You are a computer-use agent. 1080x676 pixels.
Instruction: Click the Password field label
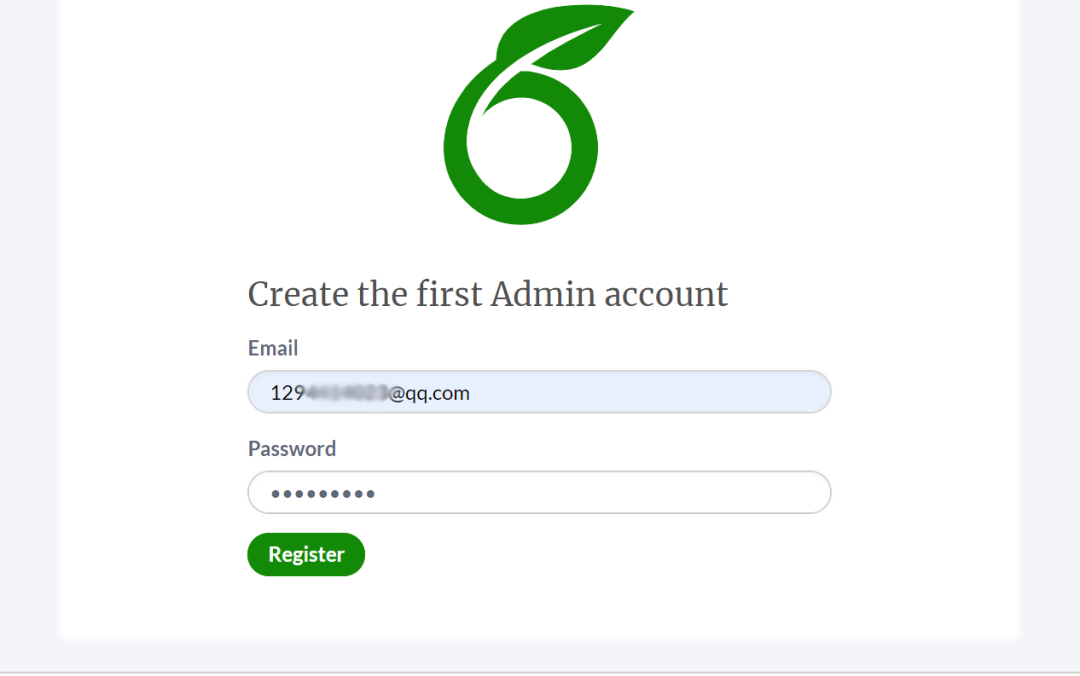[x=292, y=448]
